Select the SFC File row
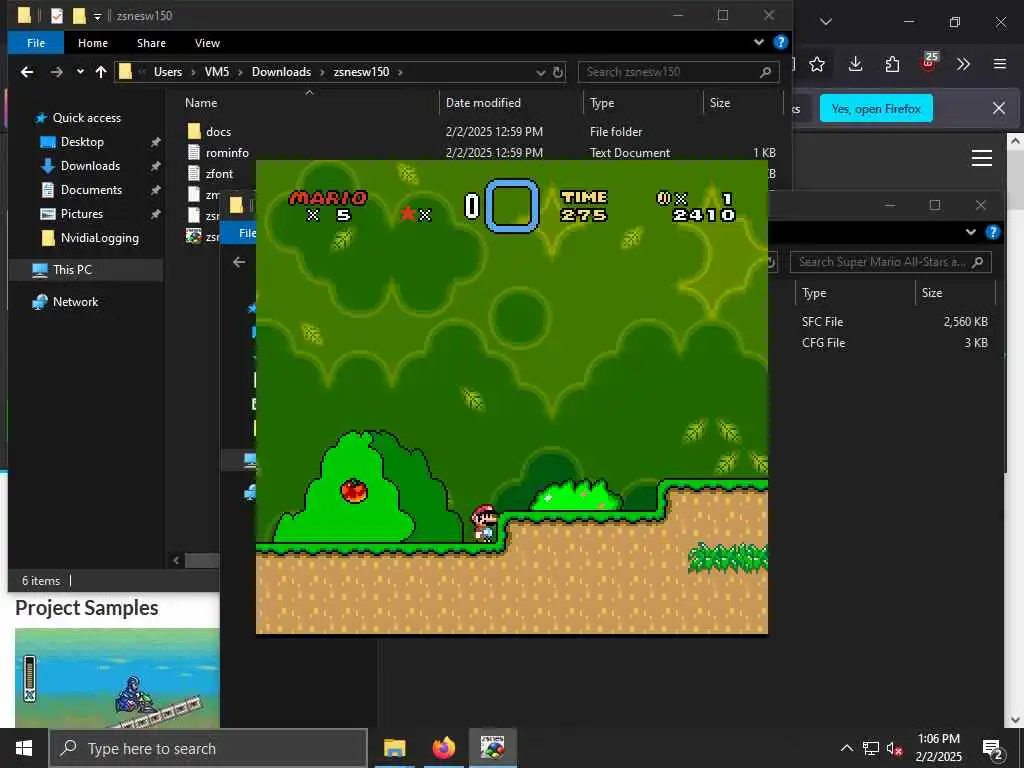The height and width of the screenshot is (768, 1024). [x=894, y=322]
